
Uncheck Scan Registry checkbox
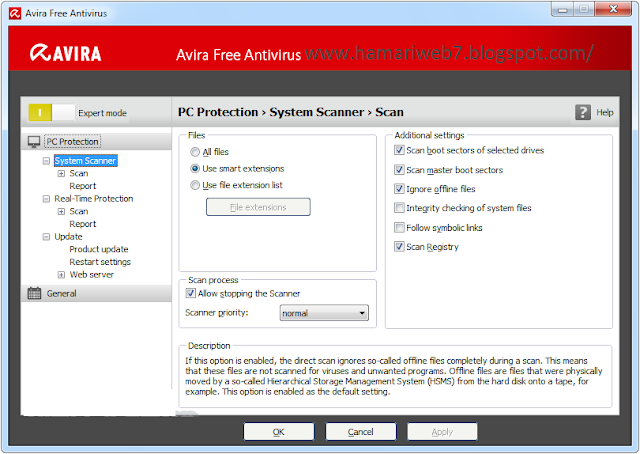(x=399, y=247)
